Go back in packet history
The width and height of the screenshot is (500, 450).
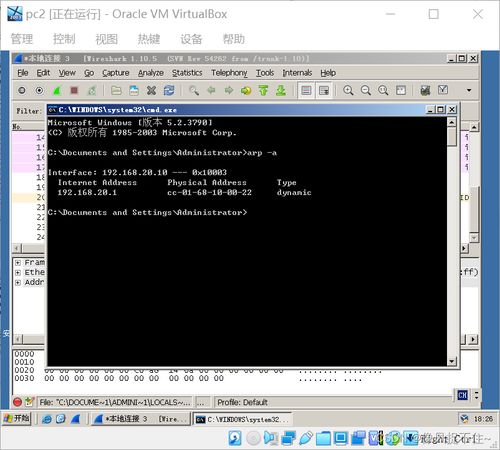[211, 90]
